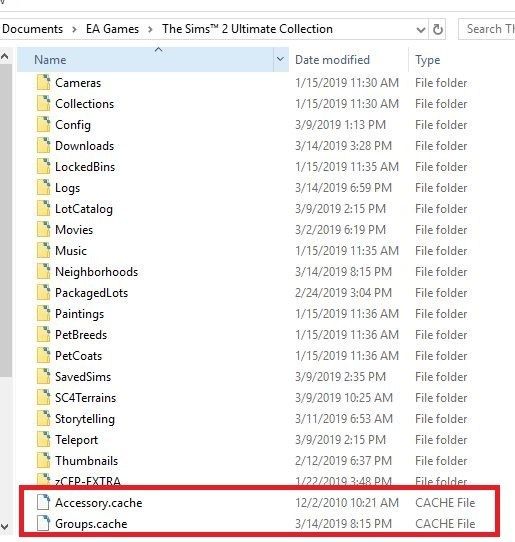The height and width of the screenshot is (542, 515).
Task: Go to Documents in the address bar
Action: pos(32,29)
